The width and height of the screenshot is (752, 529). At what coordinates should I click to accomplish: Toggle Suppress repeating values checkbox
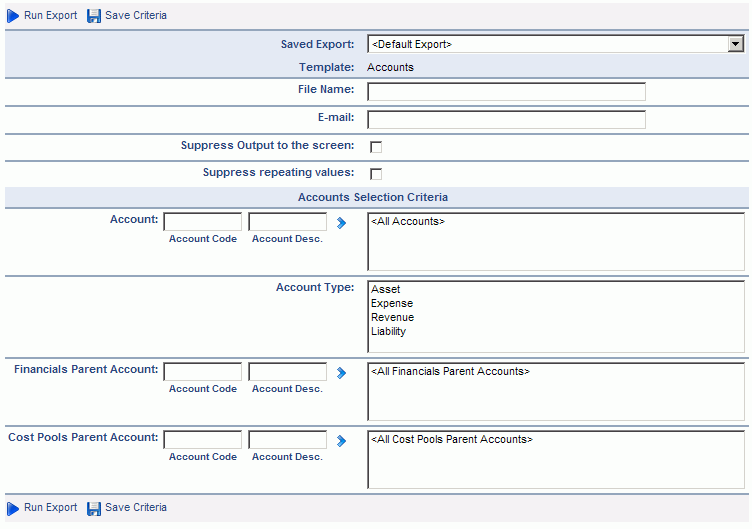pyautogui.click(x=376, y=174)
